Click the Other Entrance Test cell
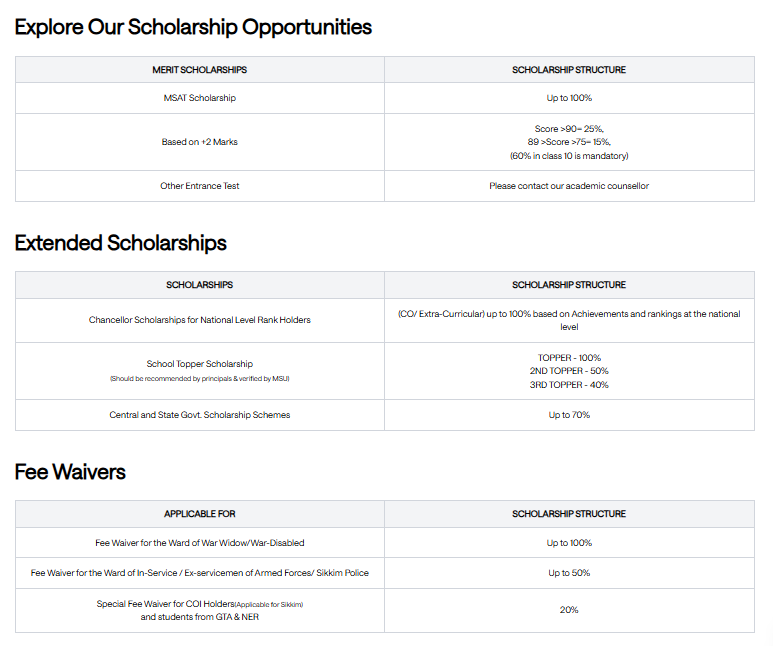Screen dimensions: 773x646 (200, 186)
